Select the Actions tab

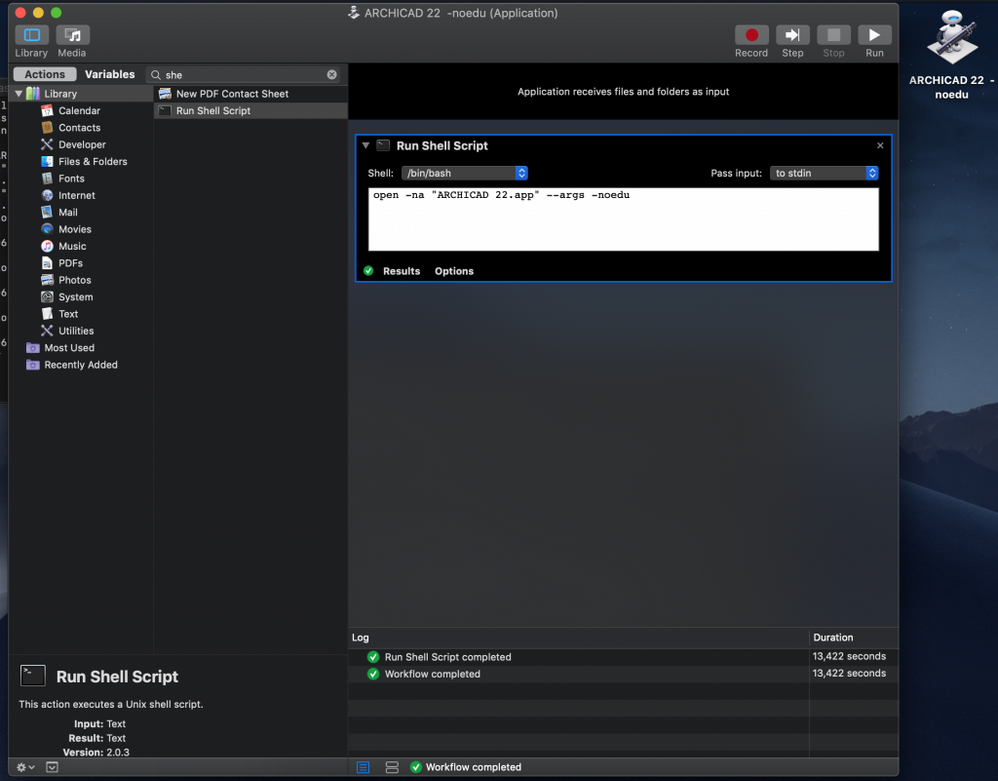(x=45, y=74)
